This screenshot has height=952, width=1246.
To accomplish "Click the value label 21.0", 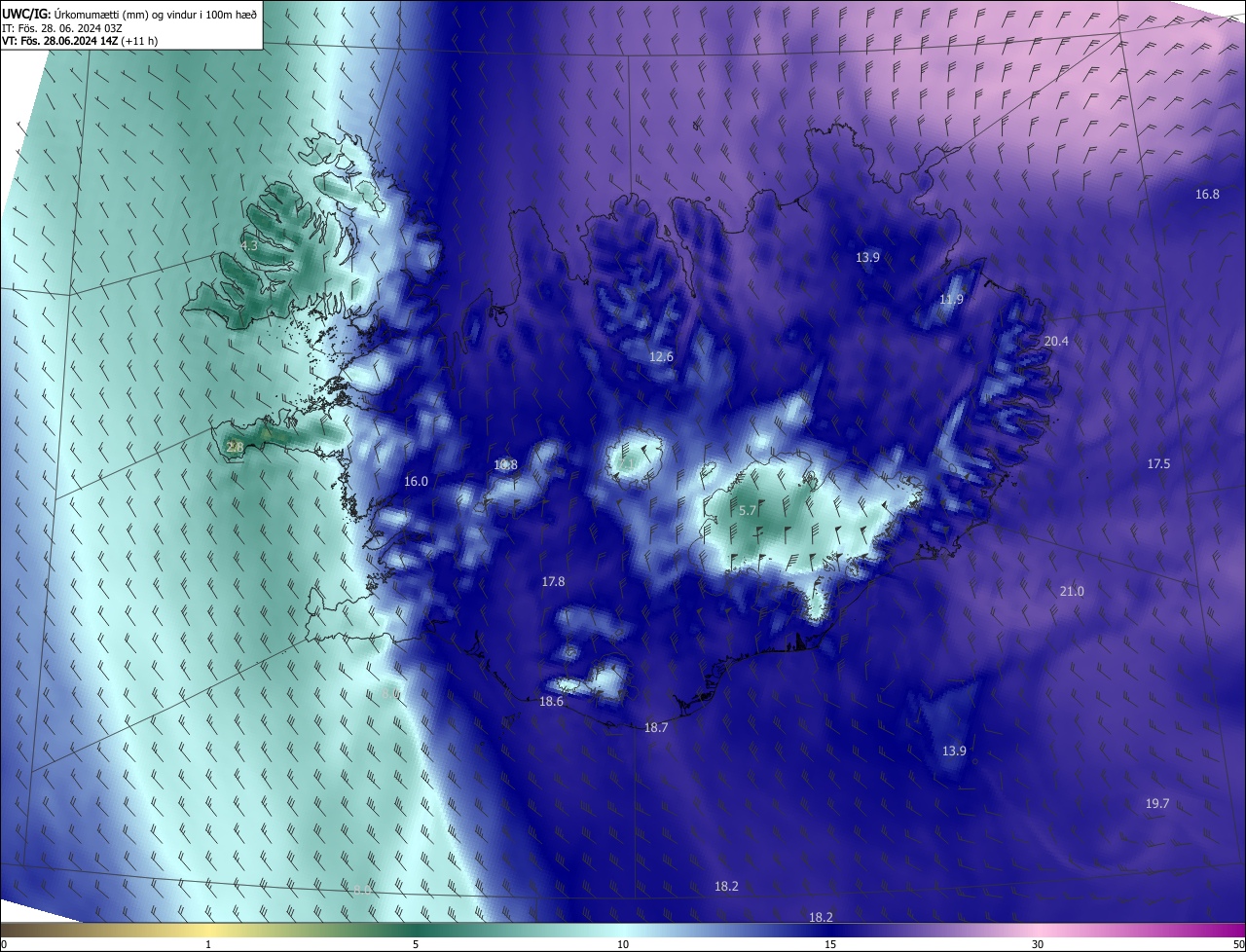I will [x=1071, y=591].
